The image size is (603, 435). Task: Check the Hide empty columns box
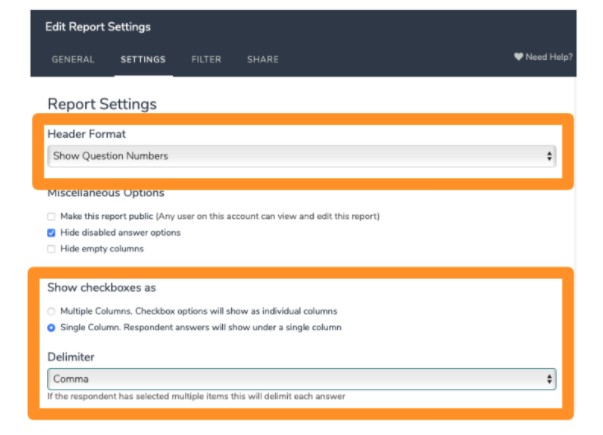click(51, 248)
